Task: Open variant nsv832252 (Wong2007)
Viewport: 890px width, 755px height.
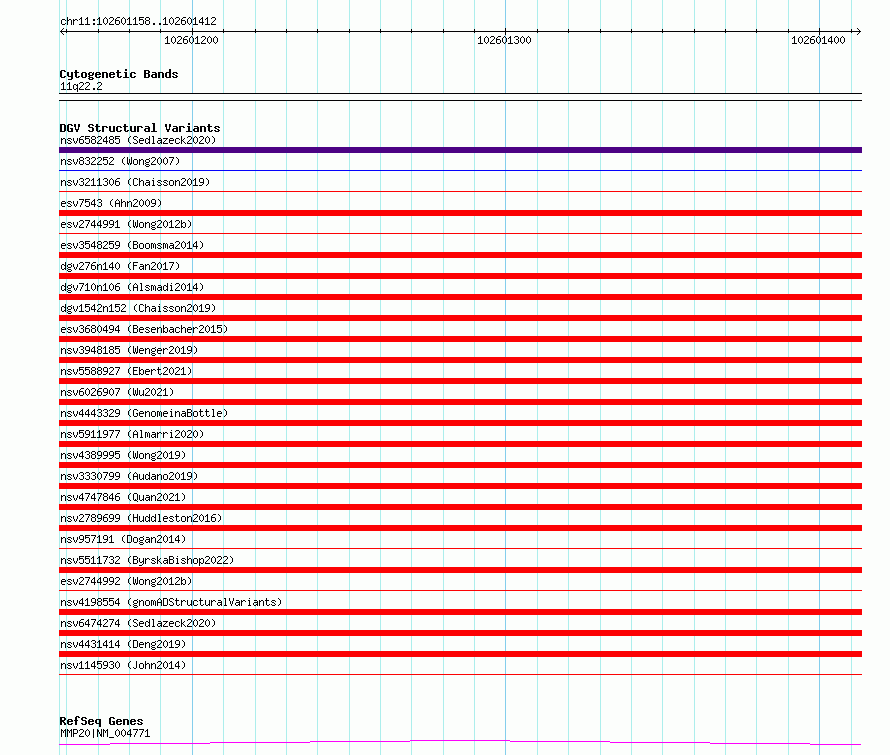Action: (120, 161)
